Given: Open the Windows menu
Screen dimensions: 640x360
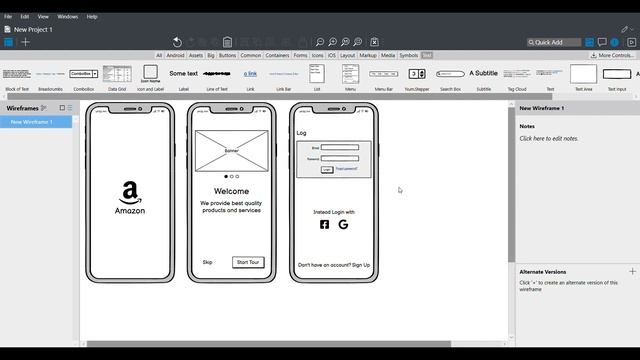Looking at the screenshot, I should (68, 17).
